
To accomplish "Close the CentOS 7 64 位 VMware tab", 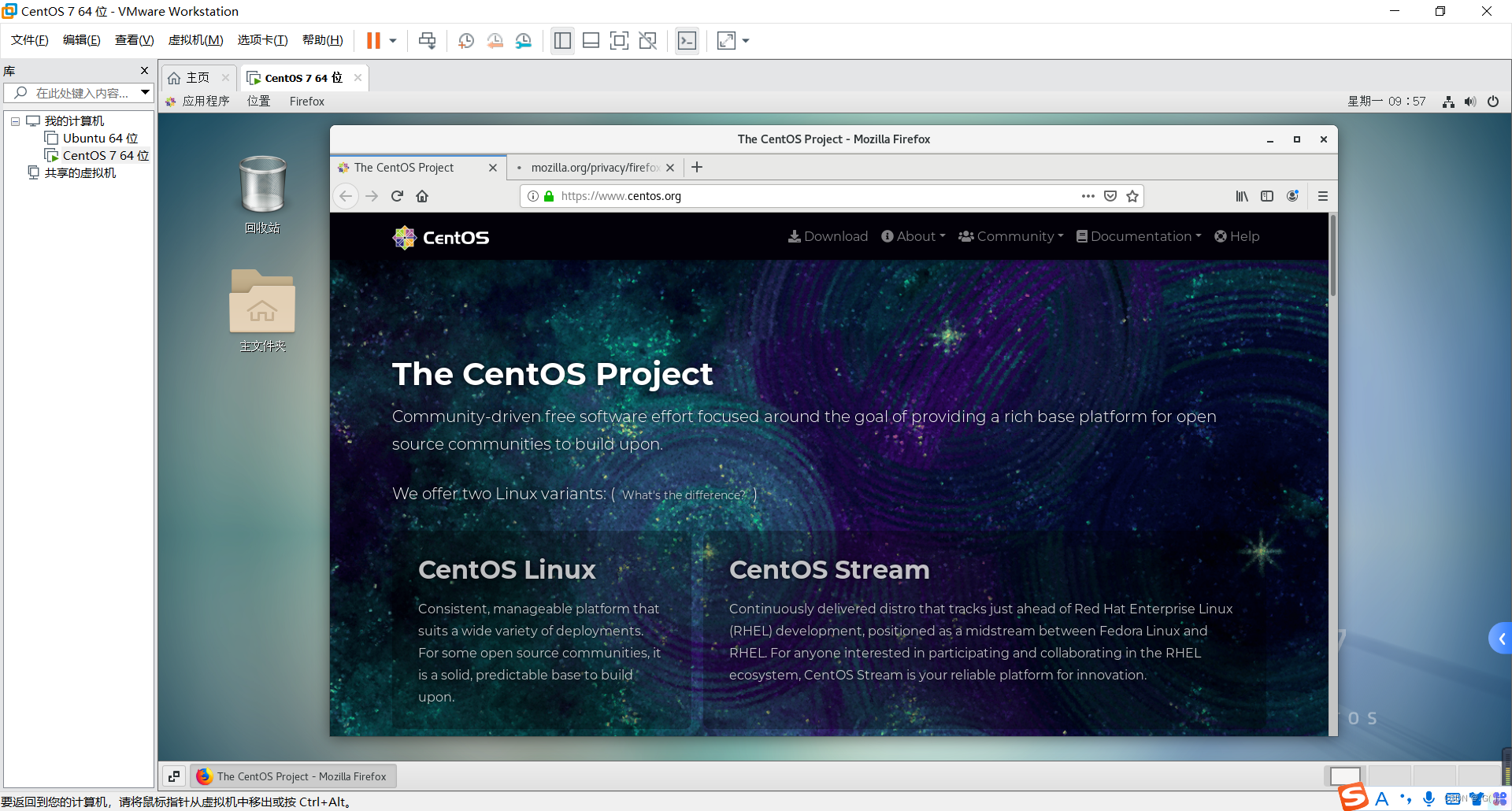I will pos(358,78).
